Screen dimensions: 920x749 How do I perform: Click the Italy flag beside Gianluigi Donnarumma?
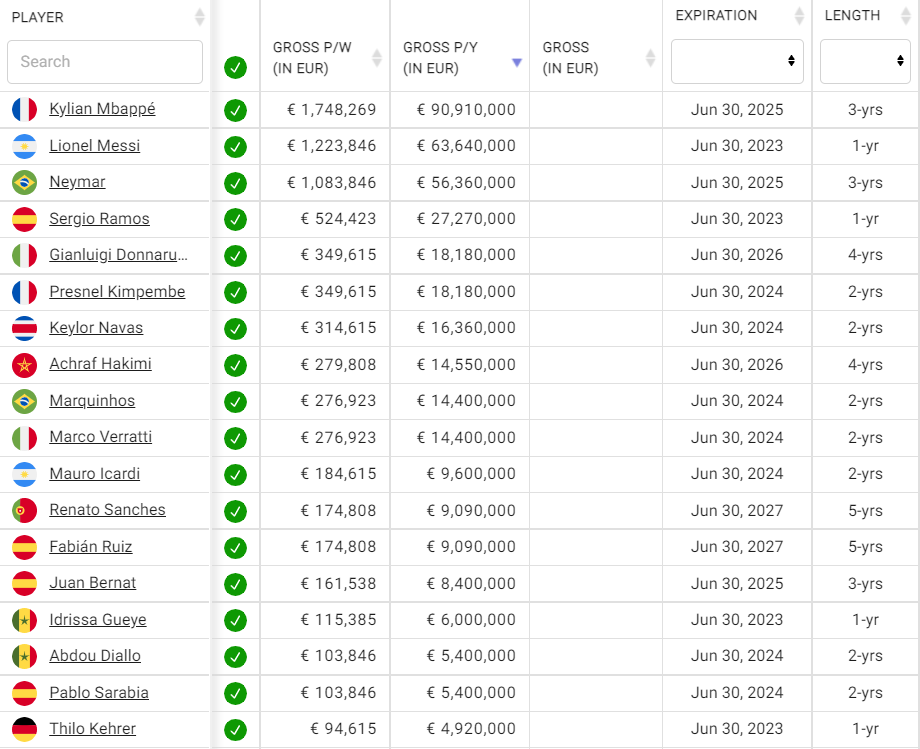coord(24,255)
